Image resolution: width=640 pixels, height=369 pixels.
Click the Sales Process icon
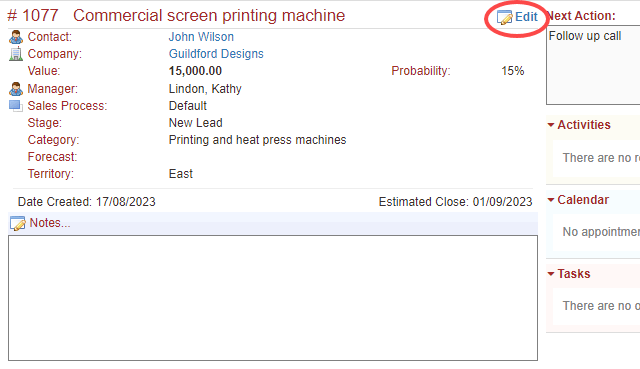tap(16, 106)
